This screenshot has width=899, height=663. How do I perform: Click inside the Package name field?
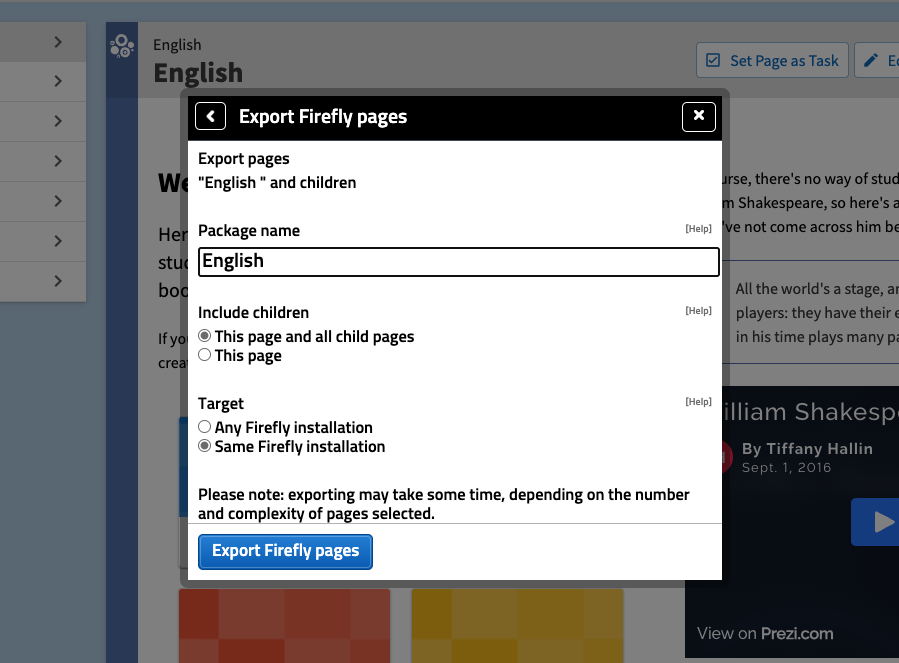click(x=458, y=262)
